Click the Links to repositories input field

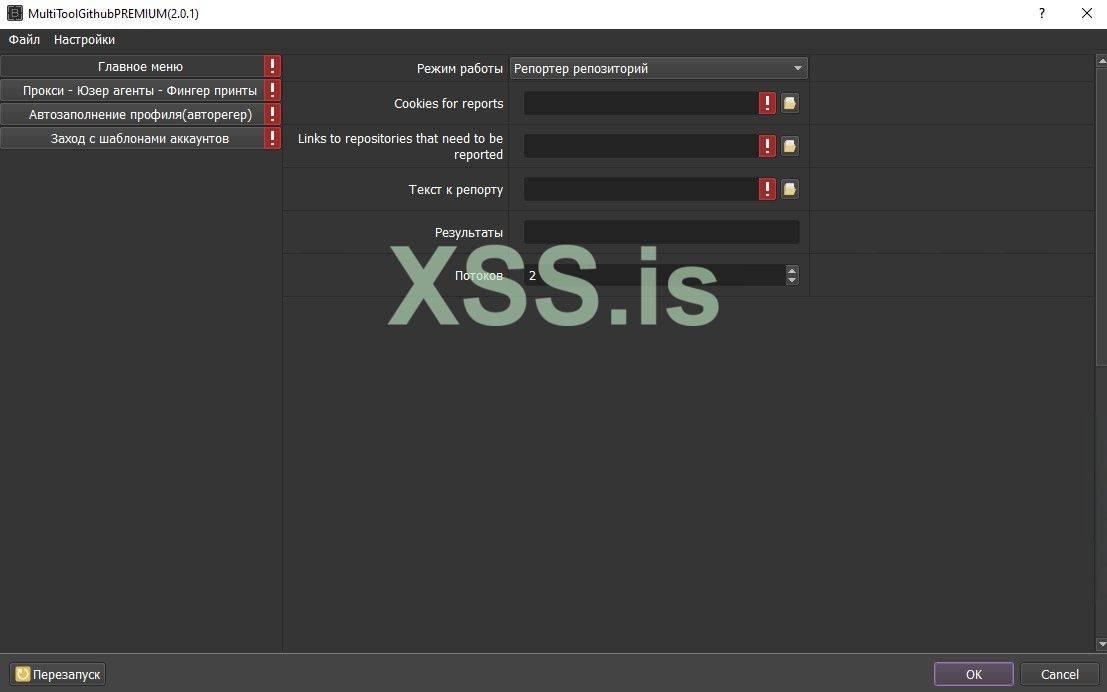641,146
